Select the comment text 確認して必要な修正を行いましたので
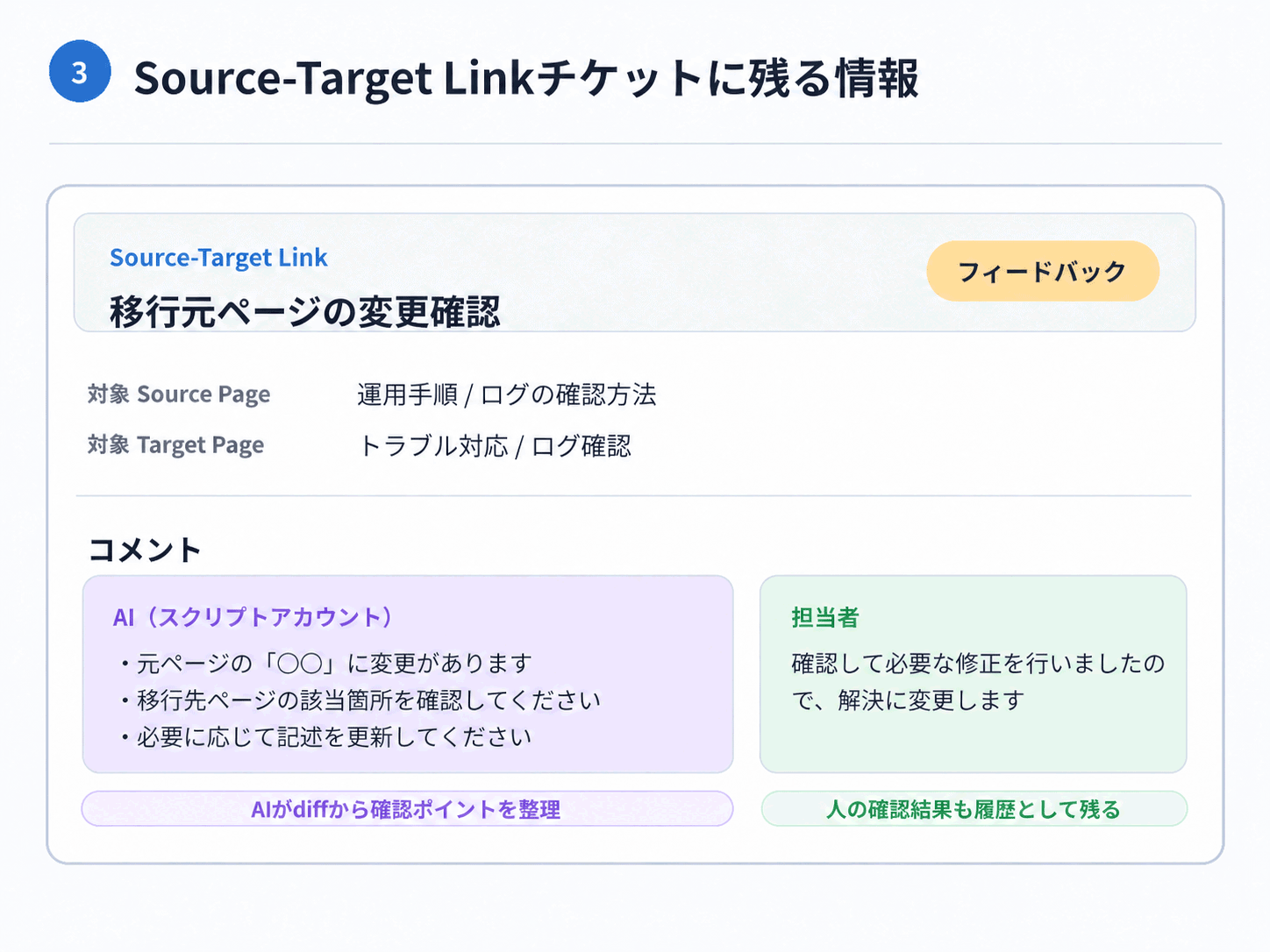Viewport: 1270px width, 952px height. [978, 681]
